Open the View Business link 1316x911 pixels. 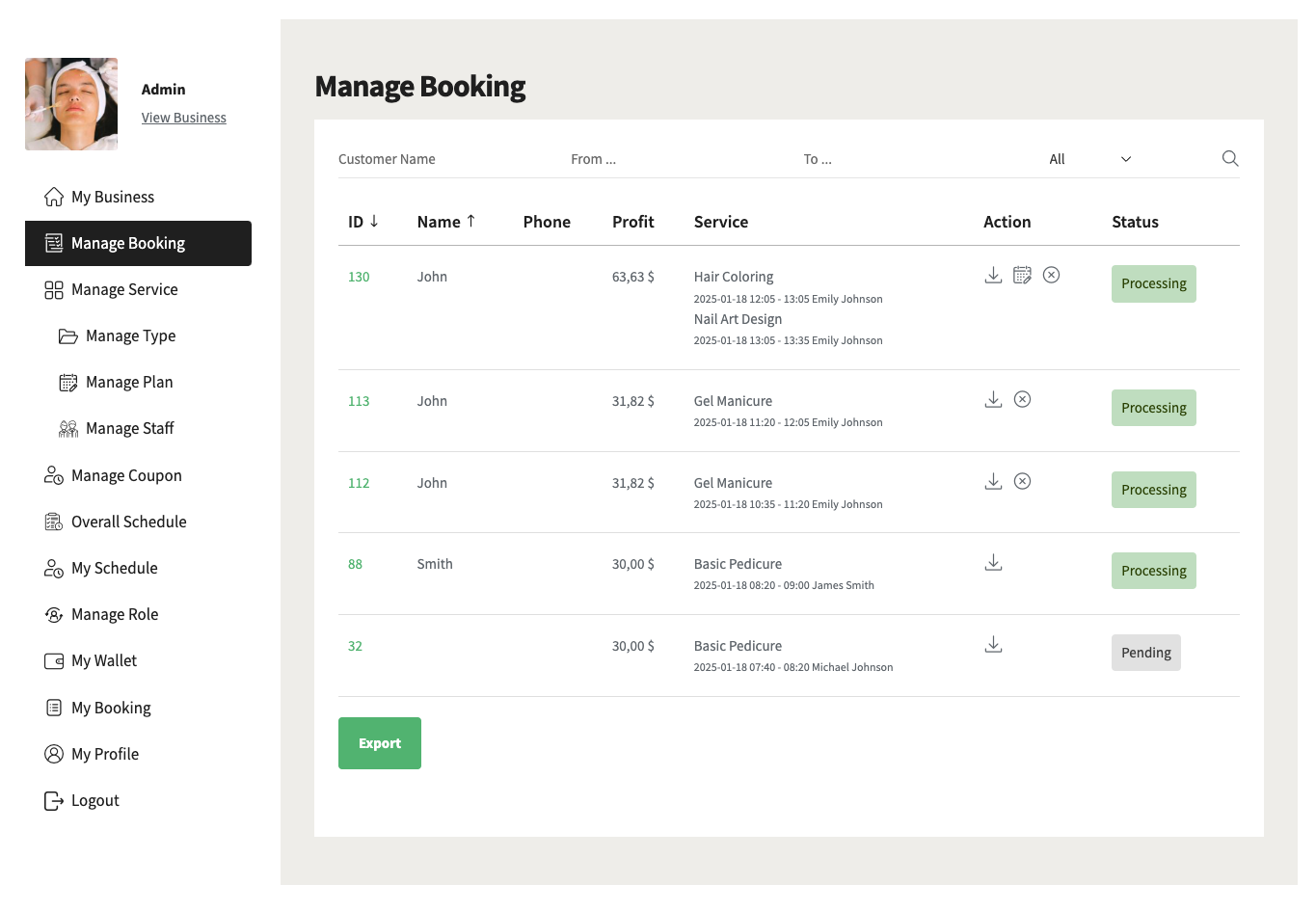pyautogui.click(x=183, y=118)
